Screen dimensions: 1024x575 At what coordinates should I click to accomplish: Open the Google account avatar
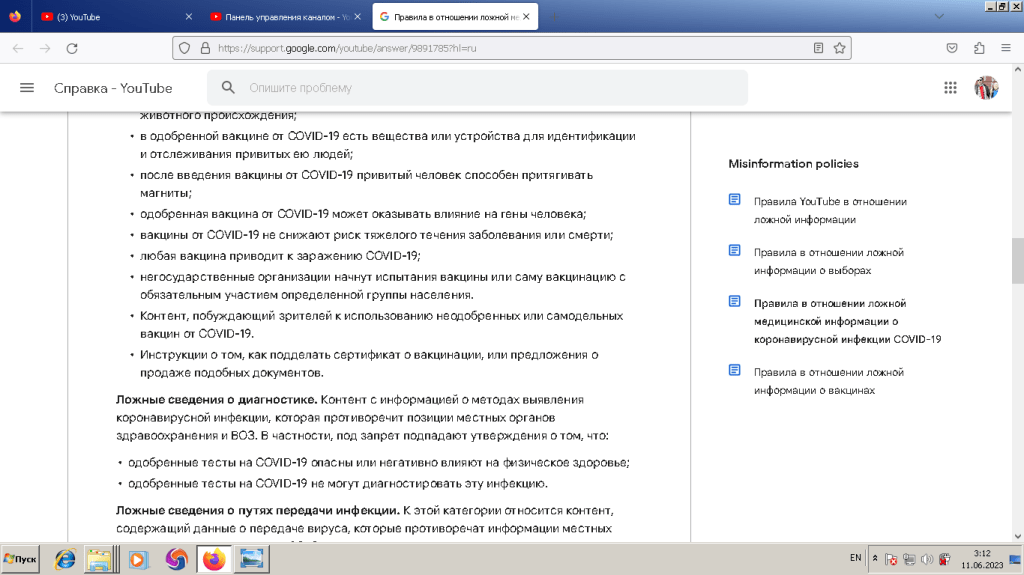pos(986,88)
